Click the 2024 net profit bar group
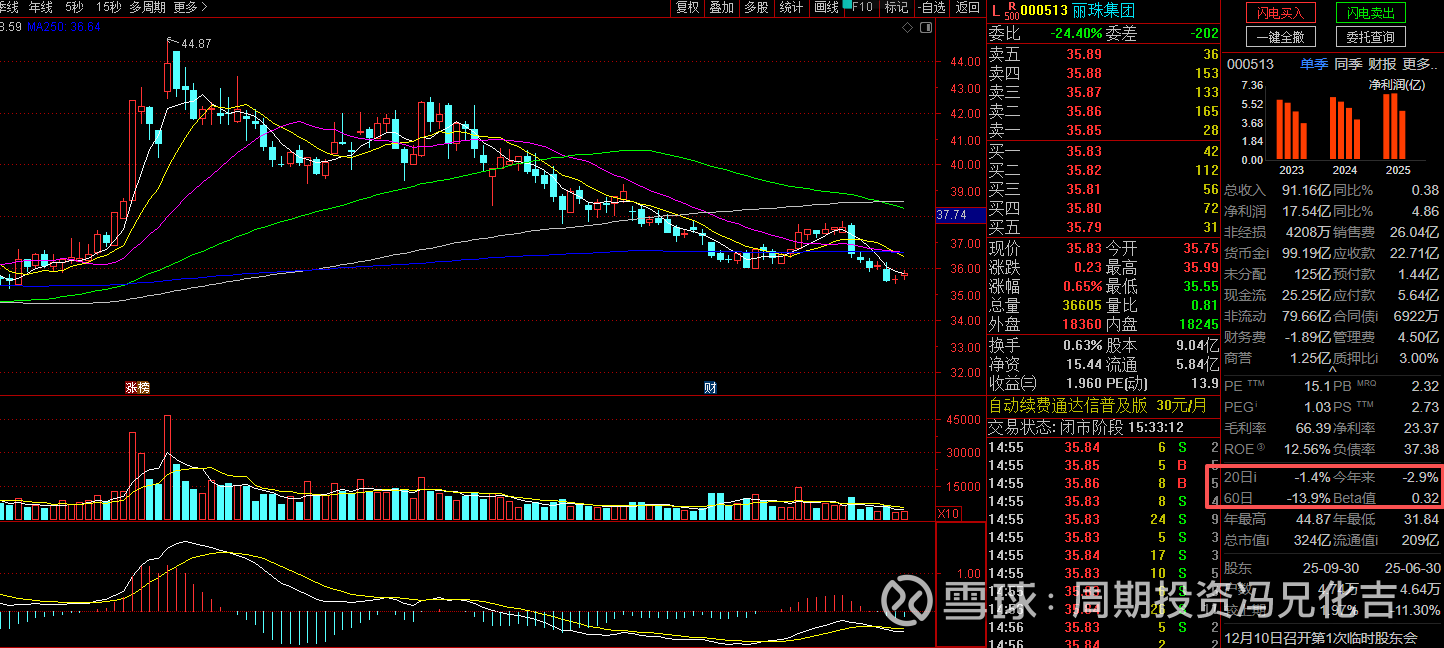1444x648 pixels. (1345, 128)
